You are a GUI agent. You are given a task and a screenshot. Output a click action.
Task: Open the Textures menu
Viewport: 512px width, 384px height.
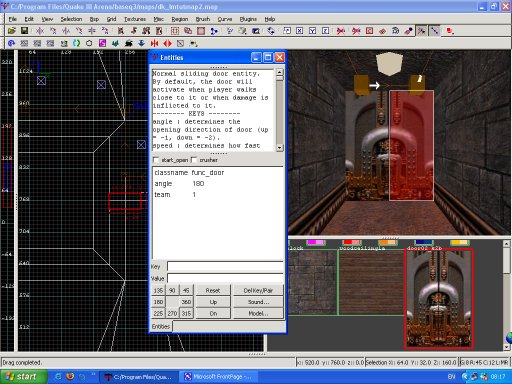(135, 19)
